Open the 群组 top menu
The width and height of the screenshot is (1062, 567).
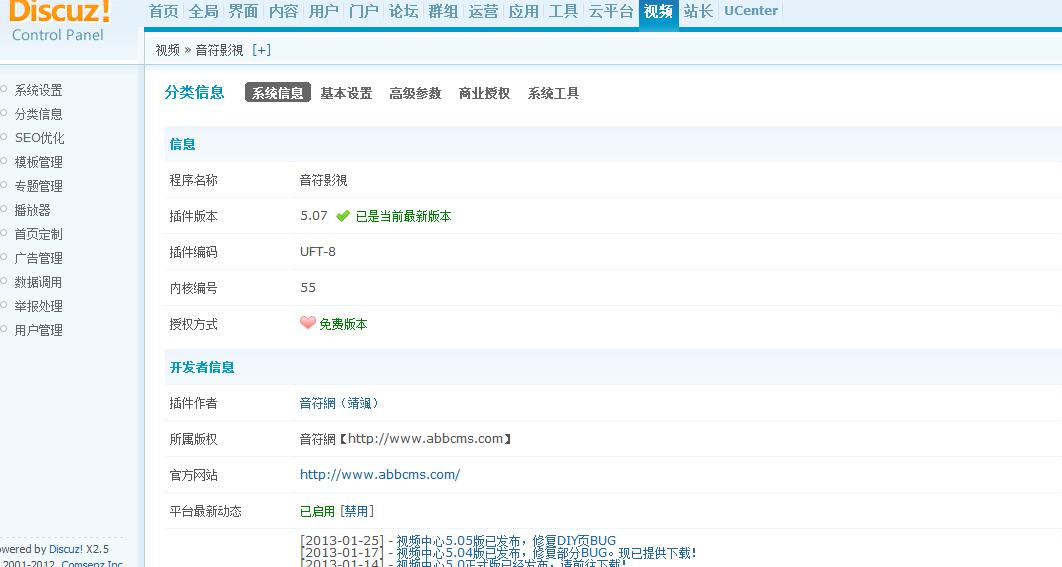coord(444,12)
